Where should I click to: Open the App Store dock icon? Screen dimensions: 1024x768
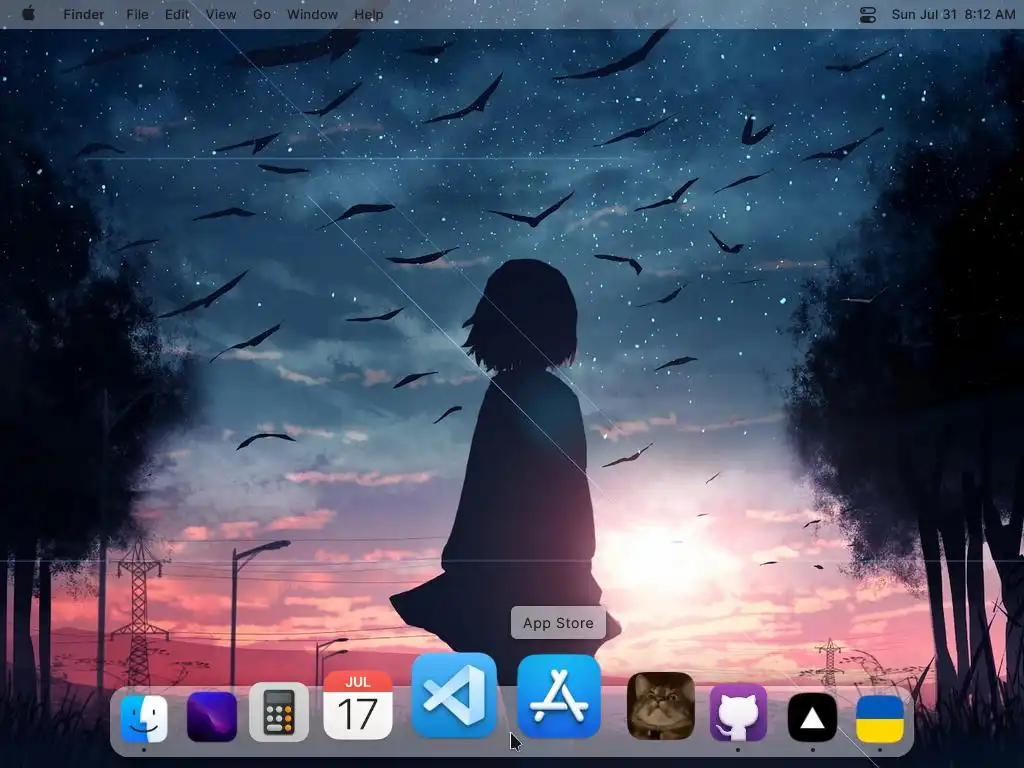(559, 696)
